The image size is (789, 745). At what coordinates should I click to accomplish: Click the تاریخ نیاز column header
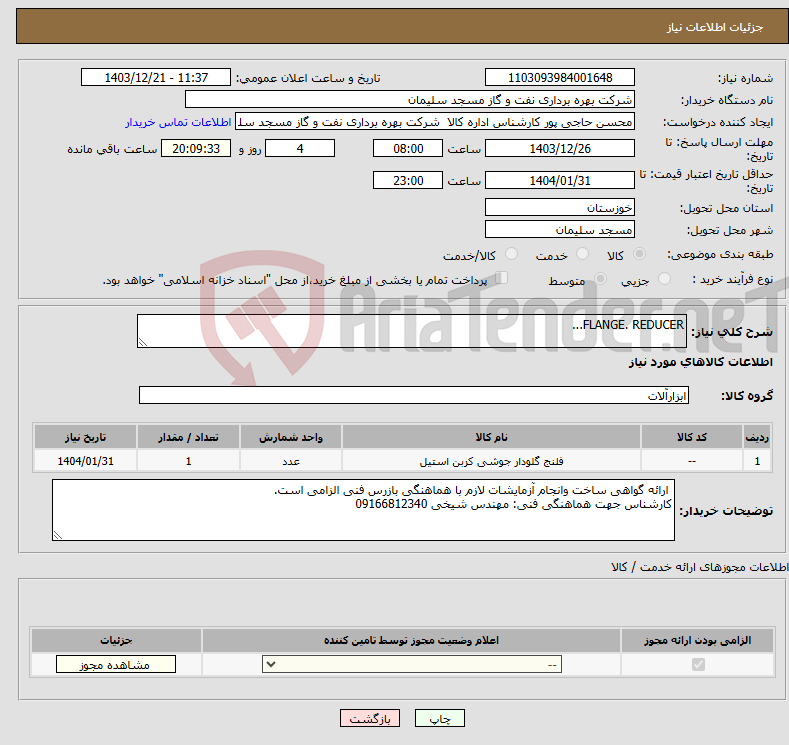click(85, 437)
